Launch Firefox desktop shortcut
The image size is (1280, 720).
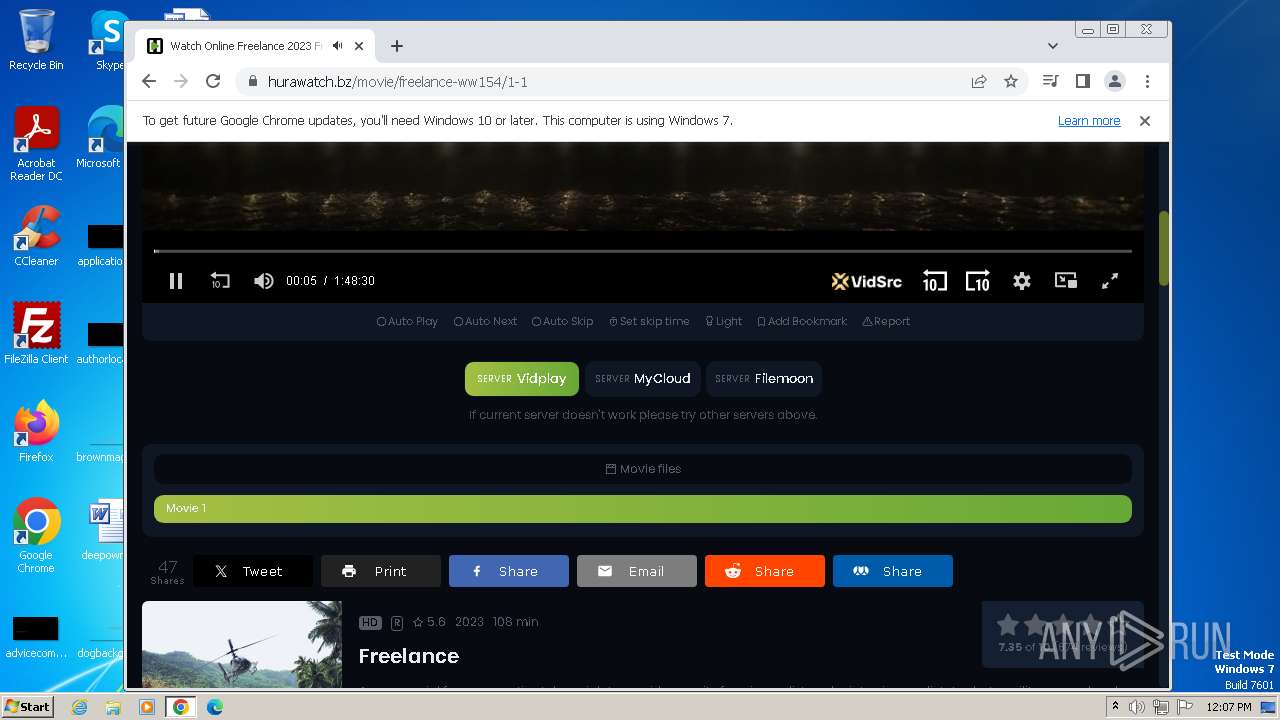point(36,432)
